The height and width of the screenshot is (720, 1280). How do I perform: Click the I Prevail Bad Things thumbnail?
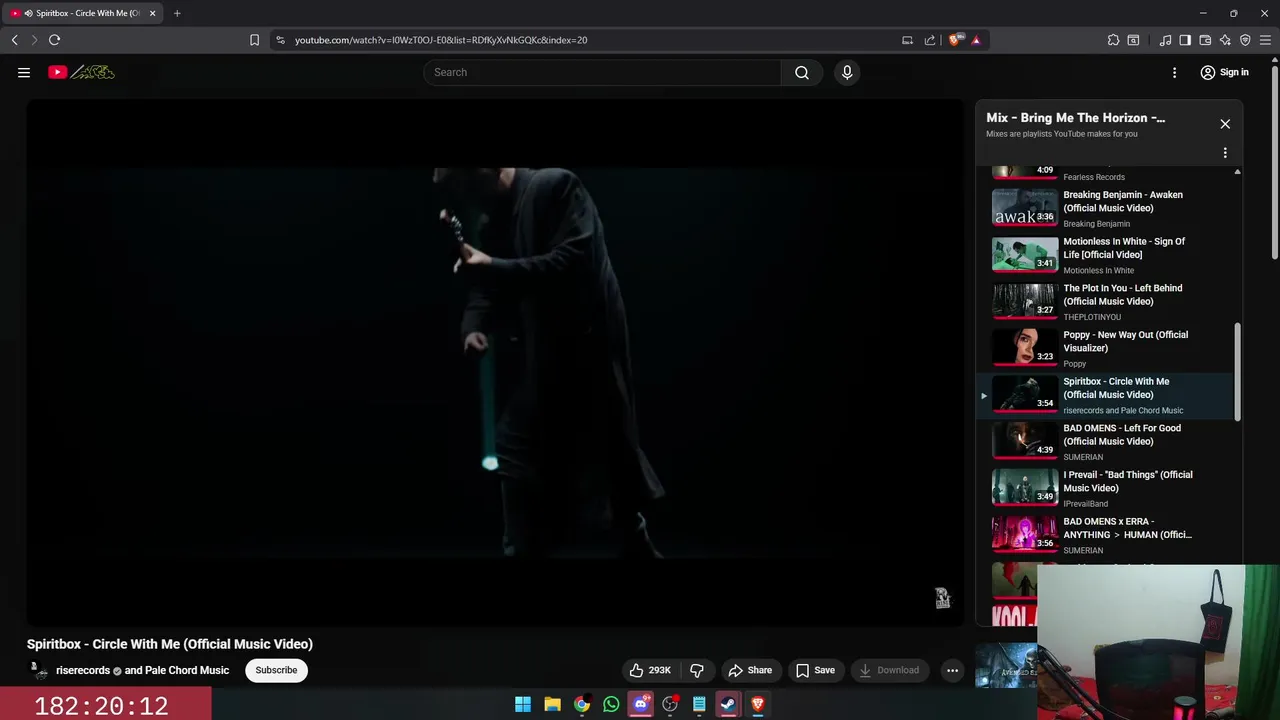pos(1024,488)
